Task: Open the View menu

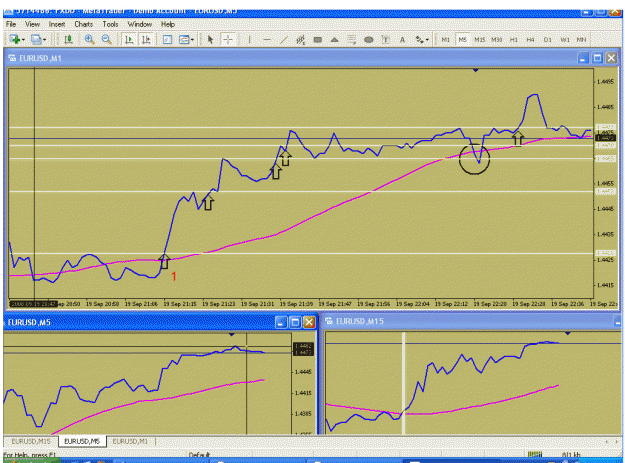Action: (32, 24)
